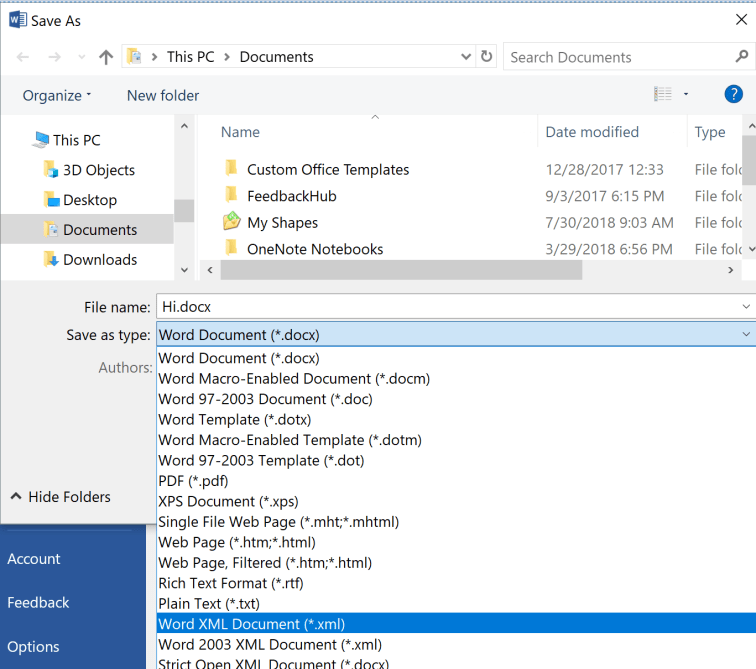This screenshot has height=669, width=756.
Task: Choose Word XML Document (*.xml)
Action: [456, 624]
